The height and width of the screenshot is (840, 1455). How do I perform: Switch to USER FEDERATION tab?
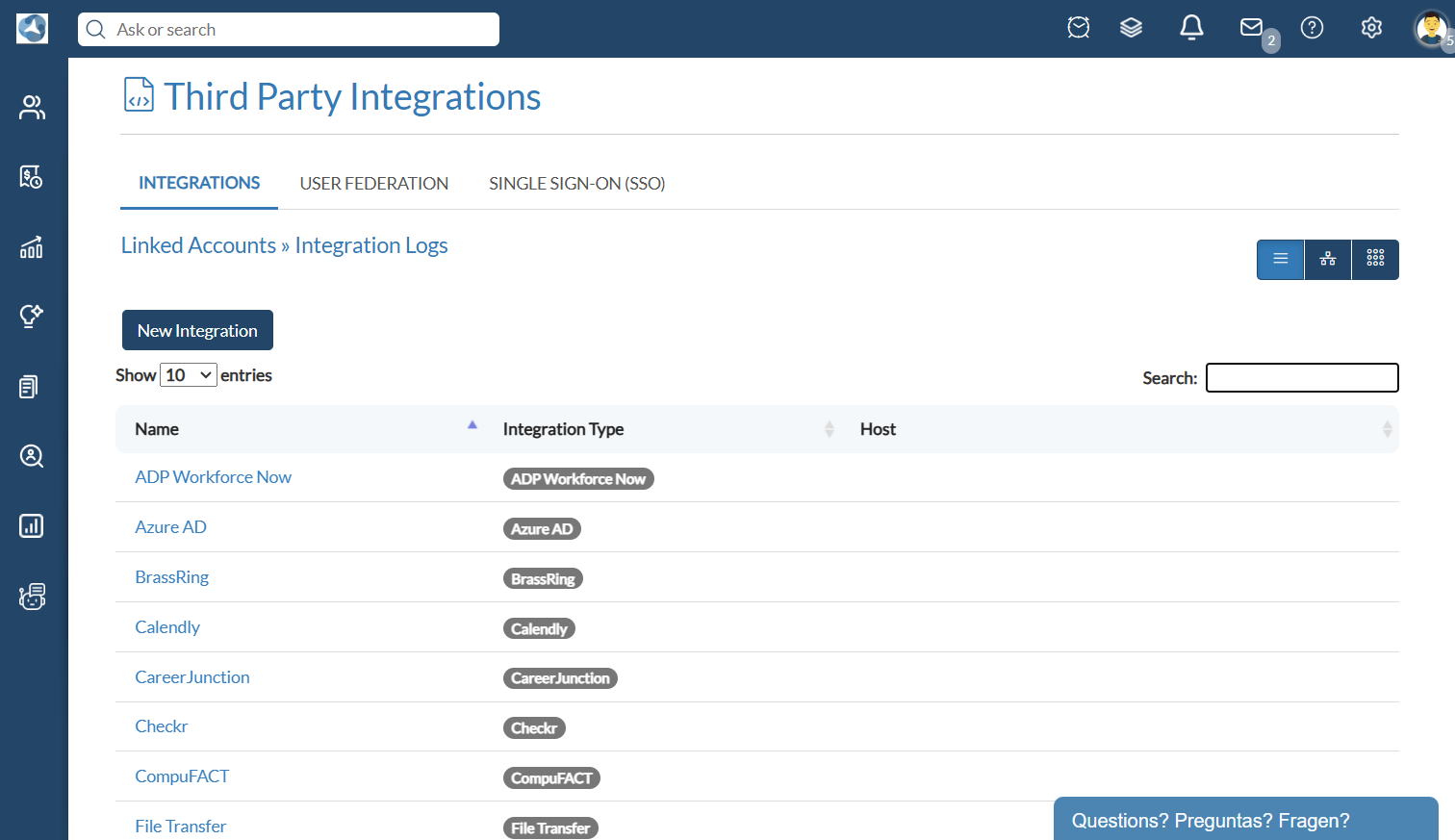[x=373, y=184]
